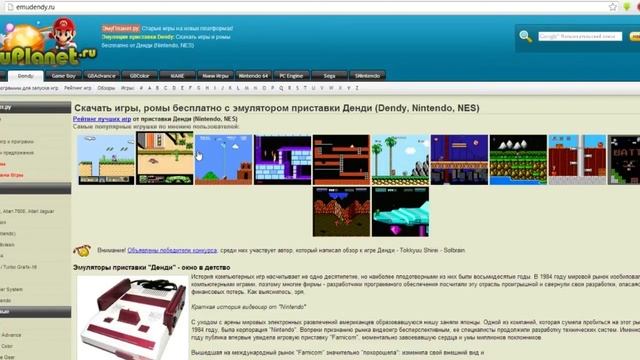The image size is (640, 360).
Task: Select the Dendy tab
Action: pos(25,76)
